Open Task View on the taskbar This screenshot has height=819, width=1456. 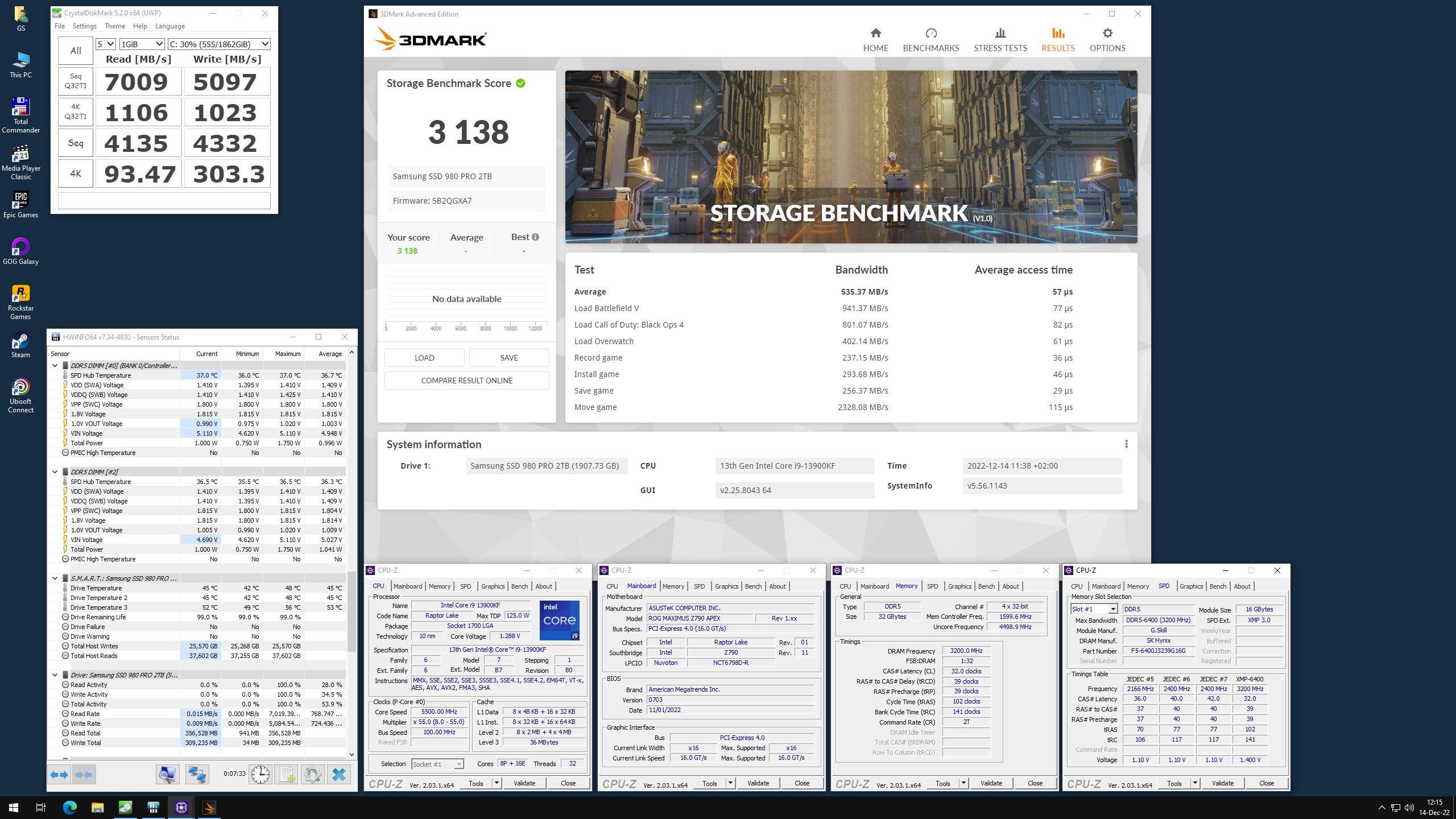41,808
